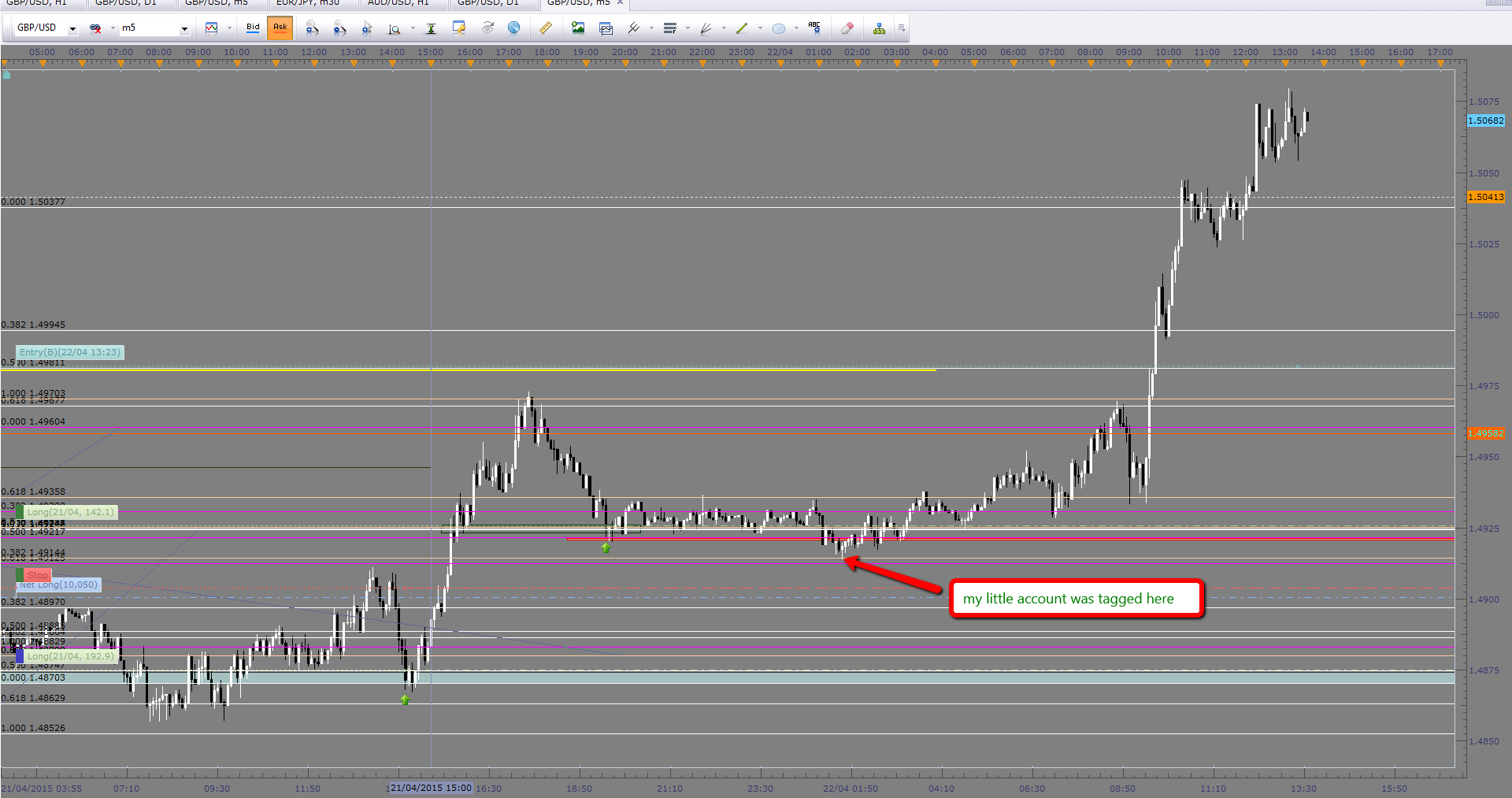The image size is (1512, 798).
Task: Click the Long(21/04, 142.1) position label
Action: click(70, 512)
